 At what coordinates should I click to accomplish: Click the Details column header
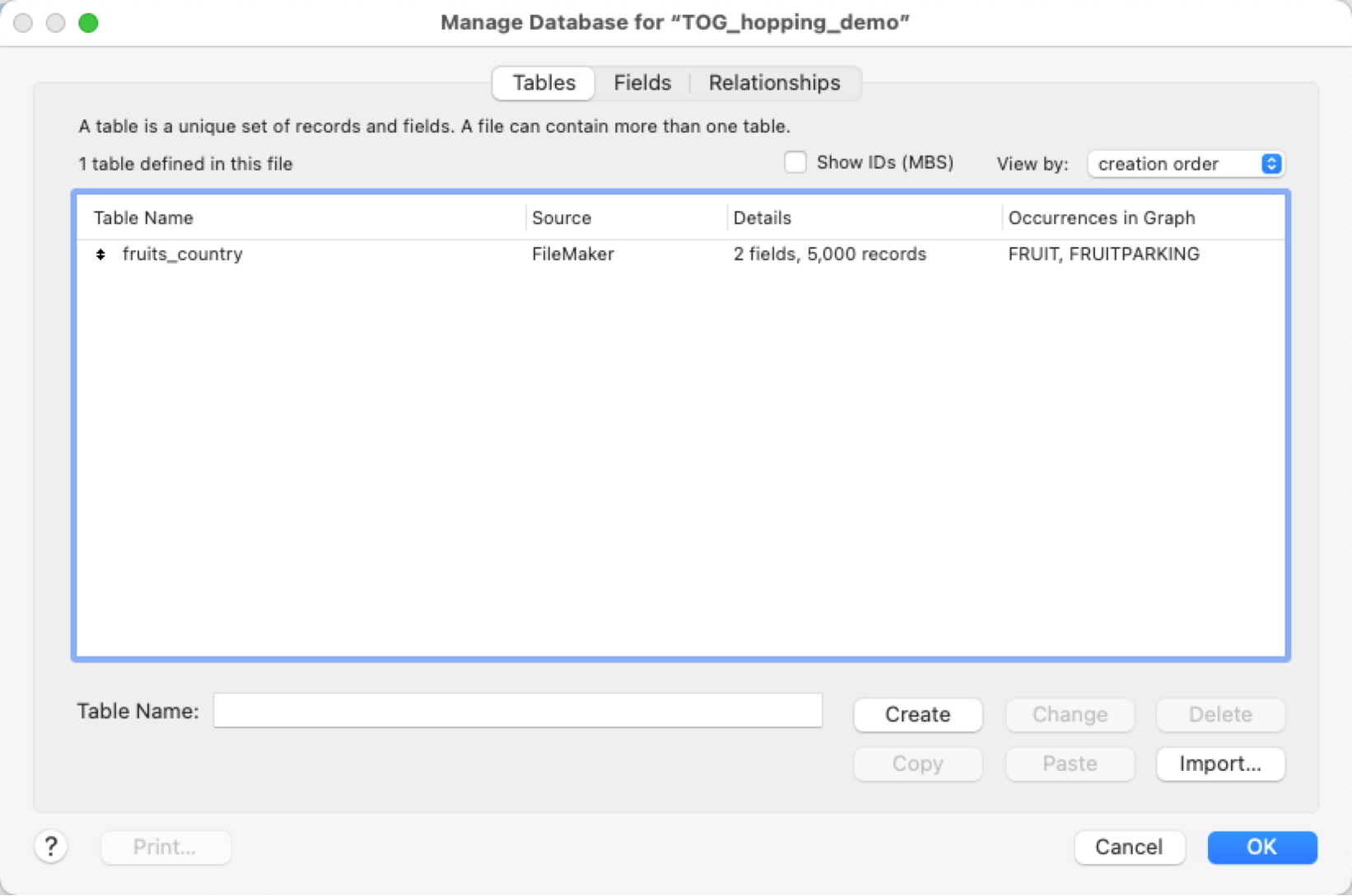[x=762, y=218]
